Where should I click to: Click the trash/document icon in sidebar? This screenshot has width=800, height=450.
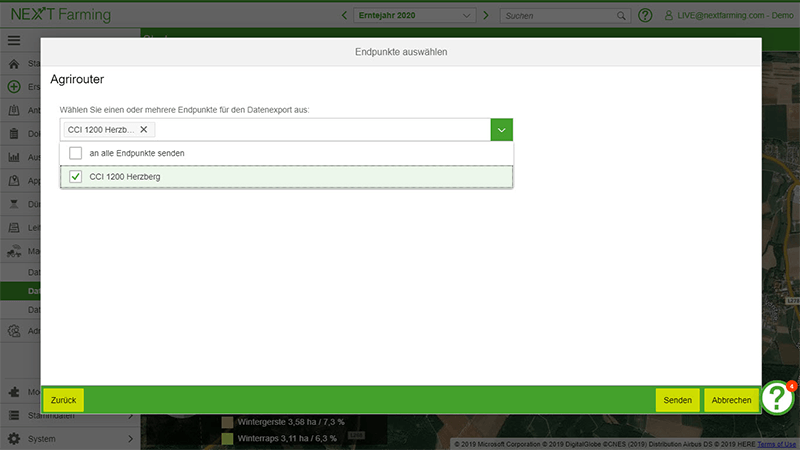click(14, 134)
